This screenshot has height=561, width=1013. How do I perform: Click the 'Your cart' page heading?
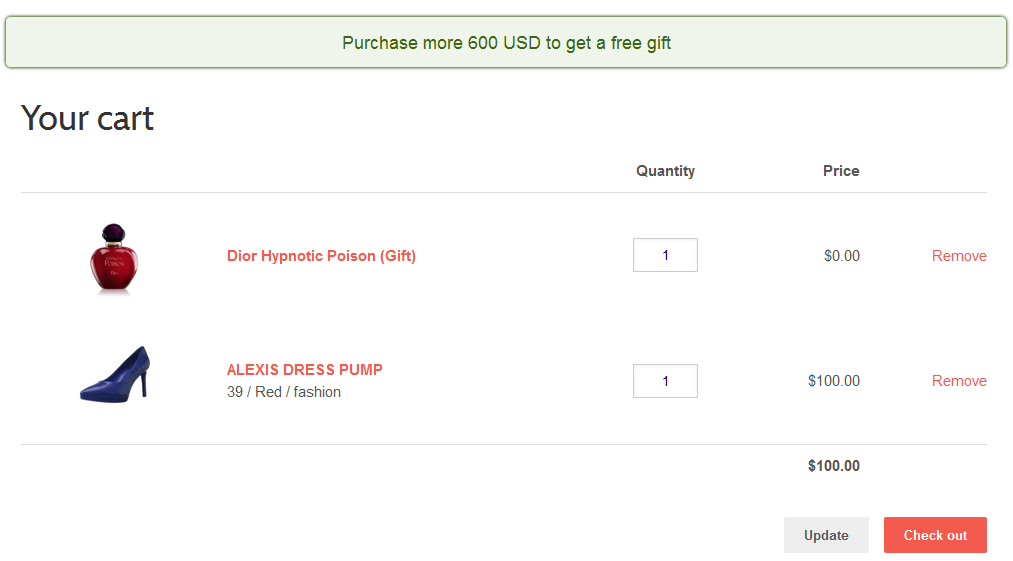[87, 118]
